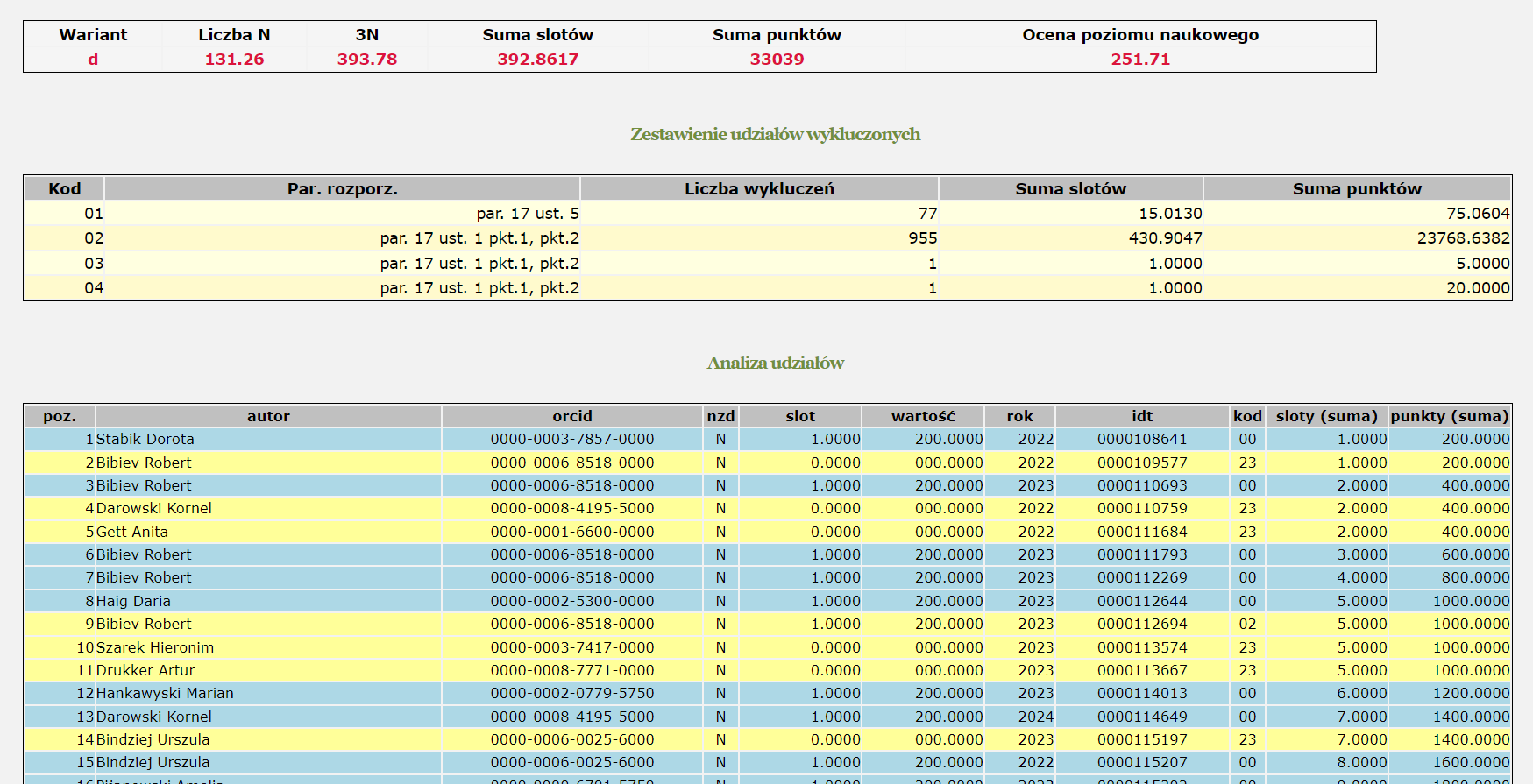The height and width of the screenshot is (784, 1533).
Task: Click the 'par. 17 ust. 5' cell
Action: tap(528, 214)
